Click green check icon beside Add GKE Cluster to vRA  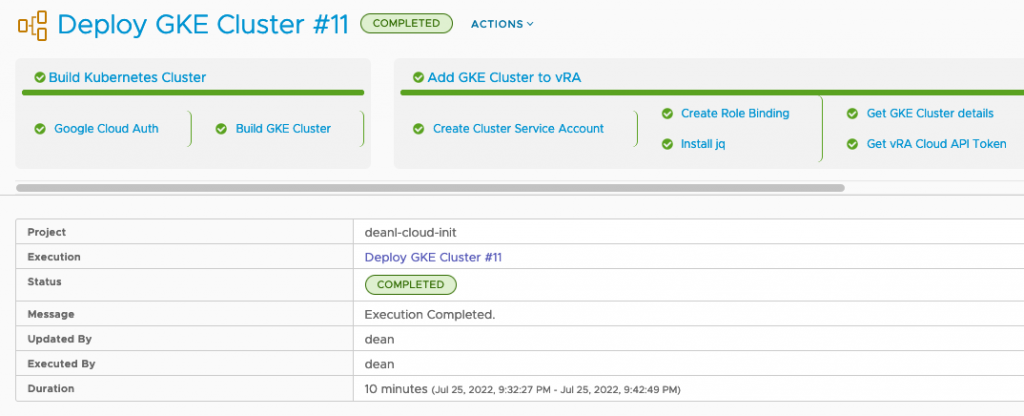coord(419,78)
